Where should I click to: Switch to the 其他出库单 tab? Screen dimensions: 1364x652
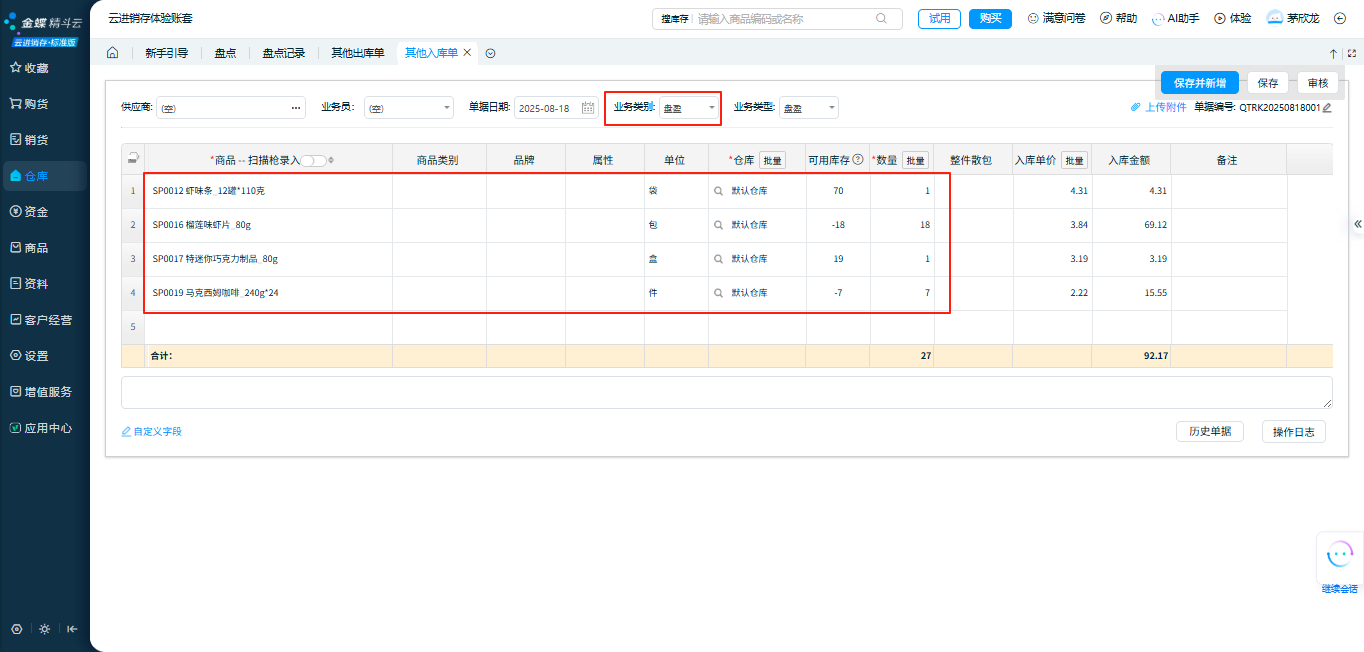(357, 53)
